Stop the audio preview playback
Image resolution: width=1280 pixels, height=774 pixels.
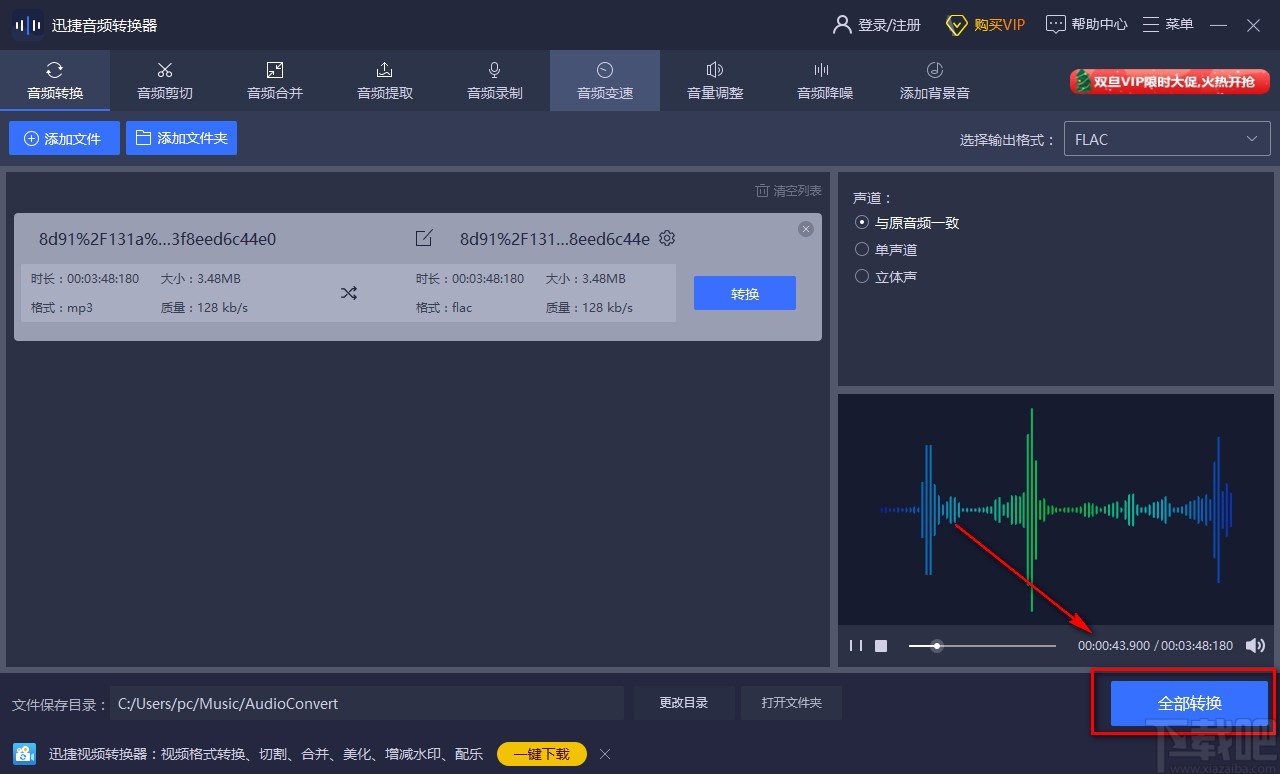click(881, 645)
